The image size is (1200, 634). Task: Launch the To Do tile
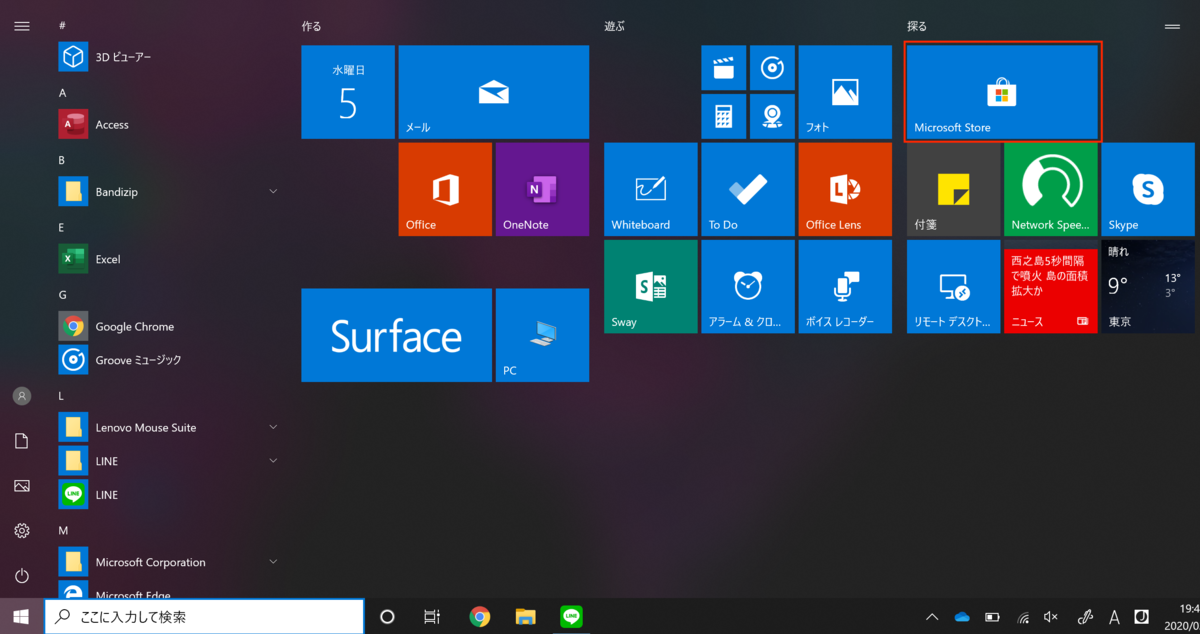[748, 189]
